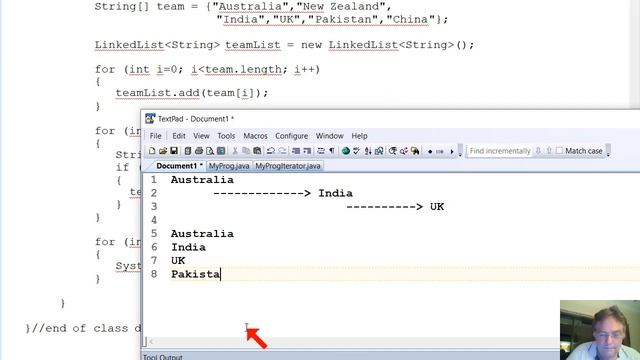Click the Play Macro arrow icon
Image resolution: width=640 pixels, height=360 pixels.
452,151
